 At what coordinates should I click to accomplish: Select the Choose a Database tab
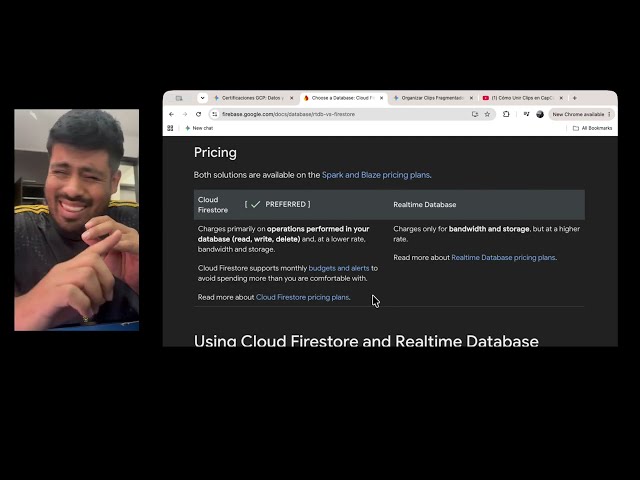click(343, 98)
